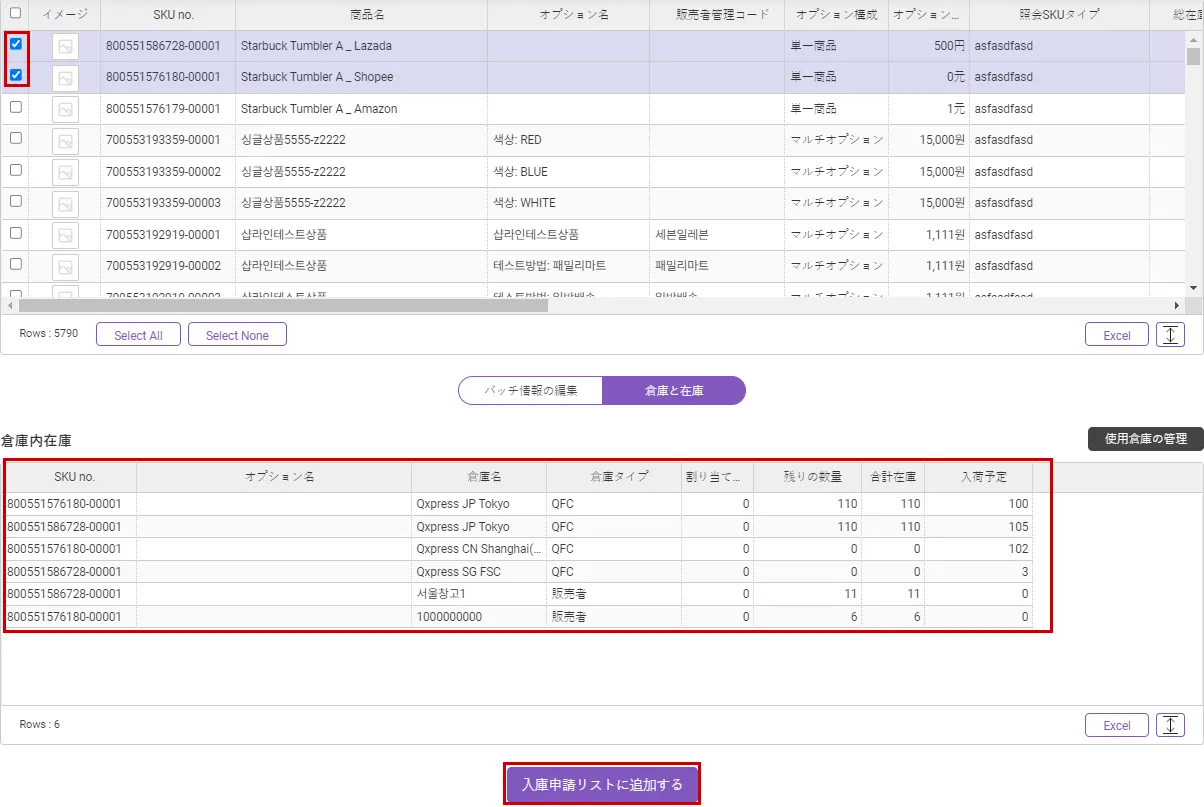Click image icon for Starbuck Tumbler Amazon row

(65, 109)
